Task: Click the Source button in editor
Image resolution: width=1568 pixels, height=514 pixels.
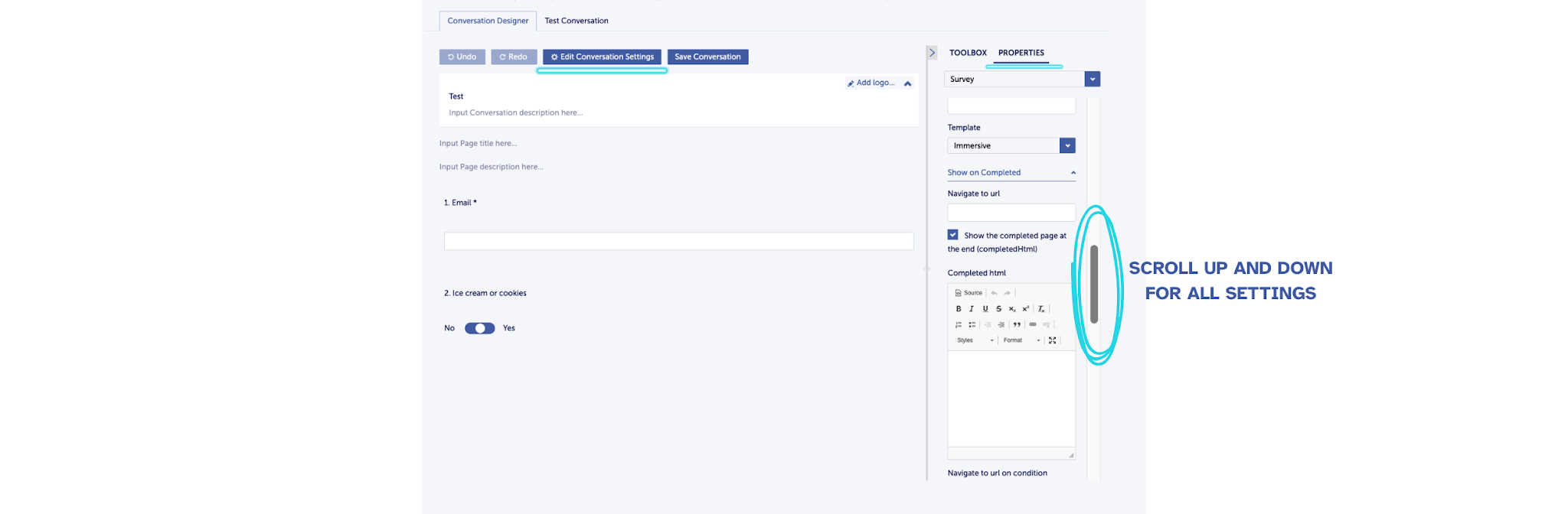Action: coord(969,293)
